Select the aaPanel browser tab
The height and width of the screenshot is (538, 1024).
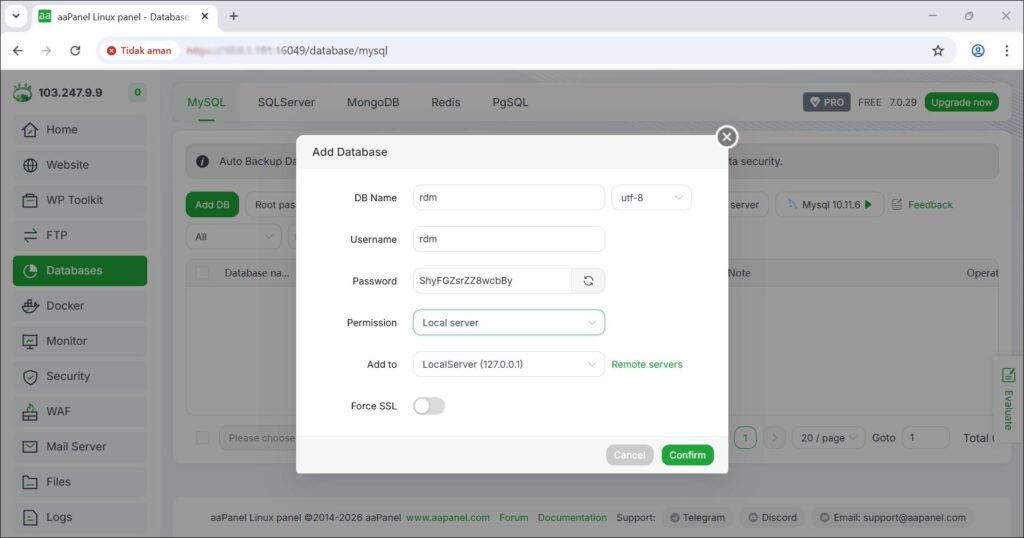click(124, 17)
